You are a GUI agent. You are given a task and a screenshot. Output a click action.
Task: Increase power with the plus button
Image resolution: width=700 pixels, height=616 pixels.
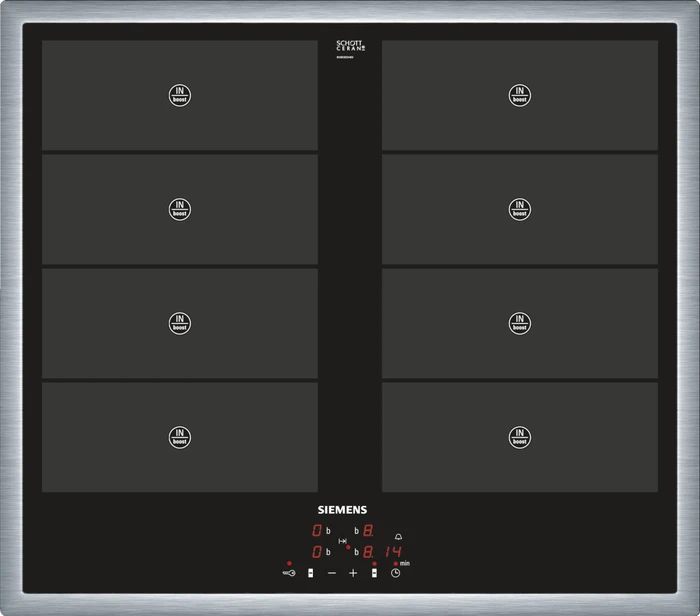[x=353, y=573]
